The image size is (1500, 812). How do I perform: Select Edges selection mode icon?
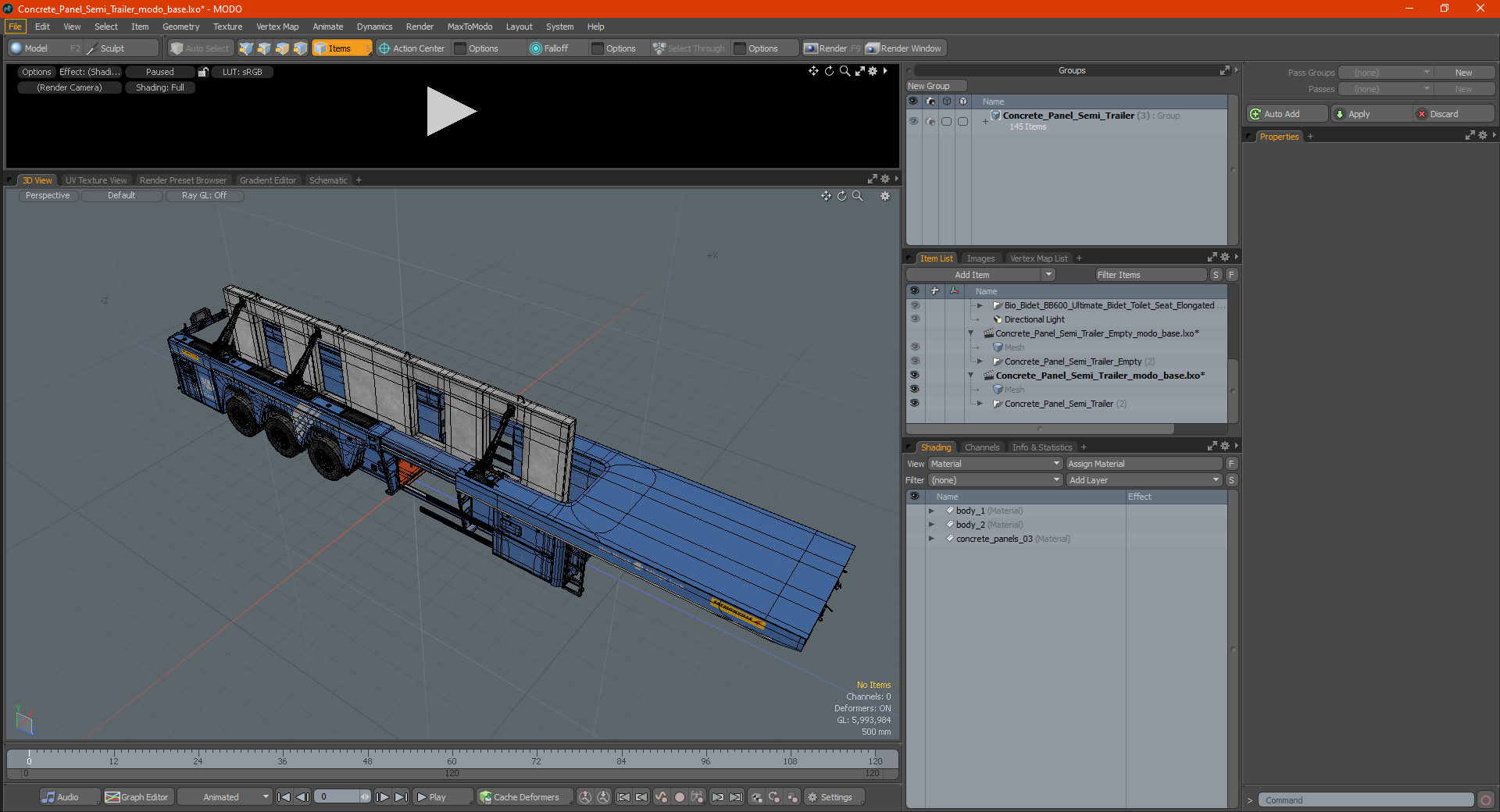pos(264,48)
